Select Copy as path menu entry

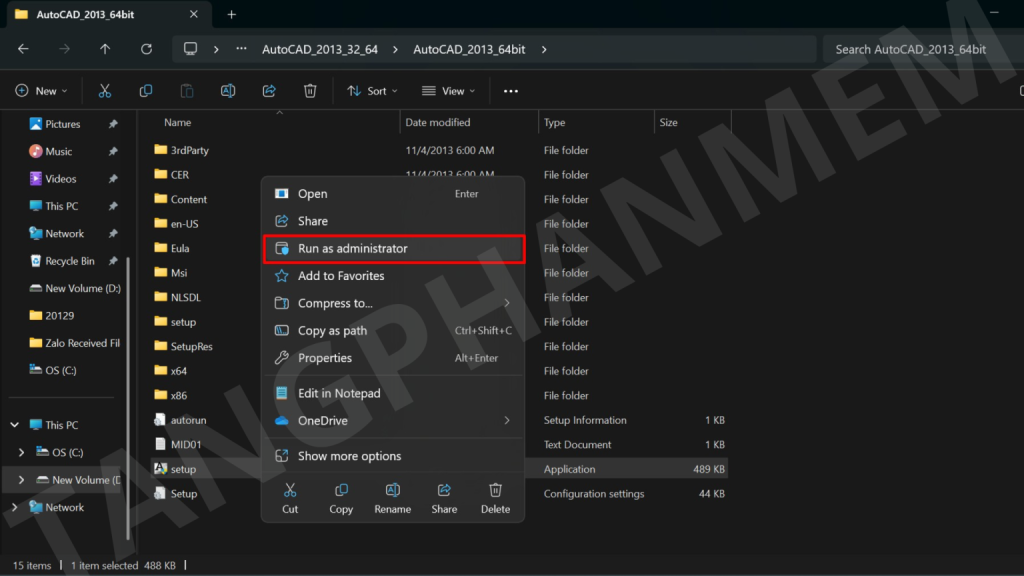(332, 331)
